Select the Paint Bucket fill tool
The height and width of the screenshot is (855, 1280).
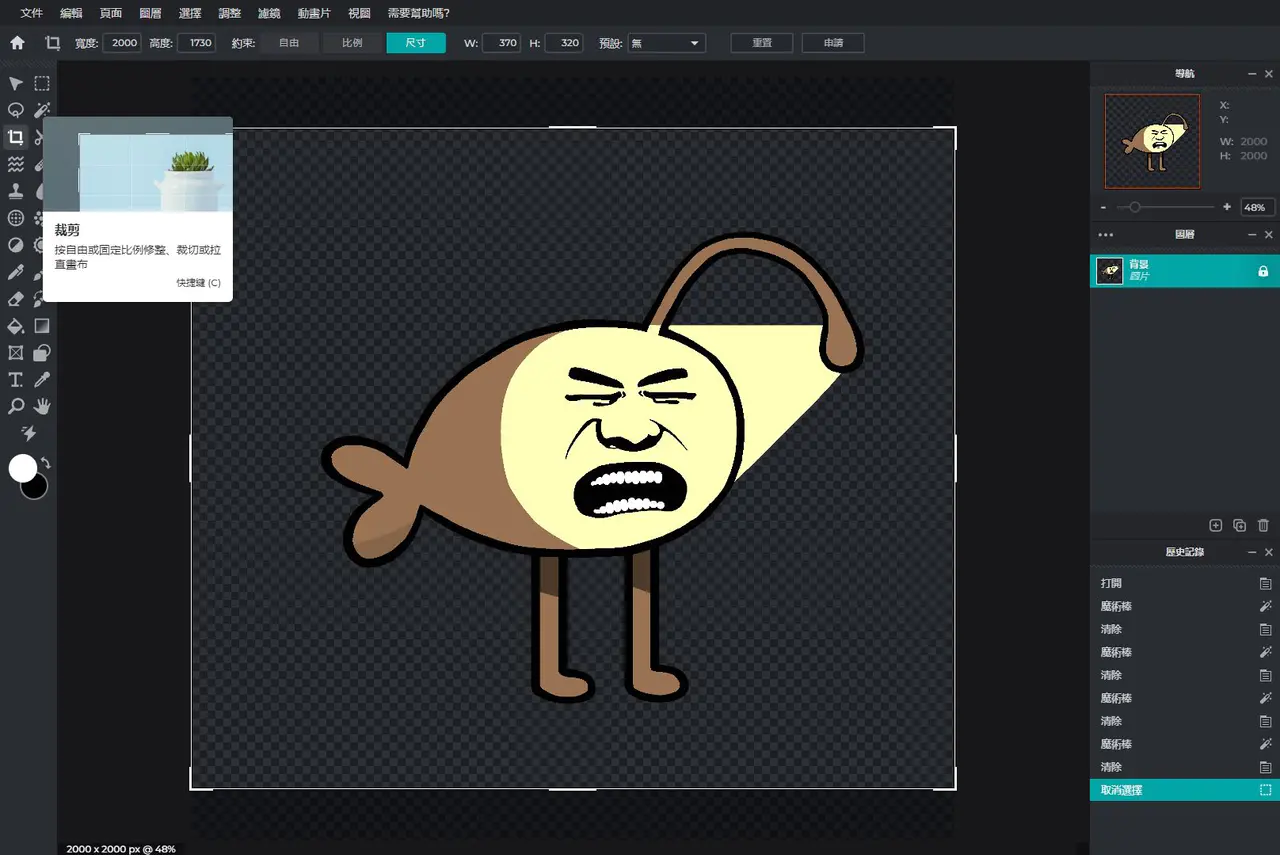click(16, 326)
